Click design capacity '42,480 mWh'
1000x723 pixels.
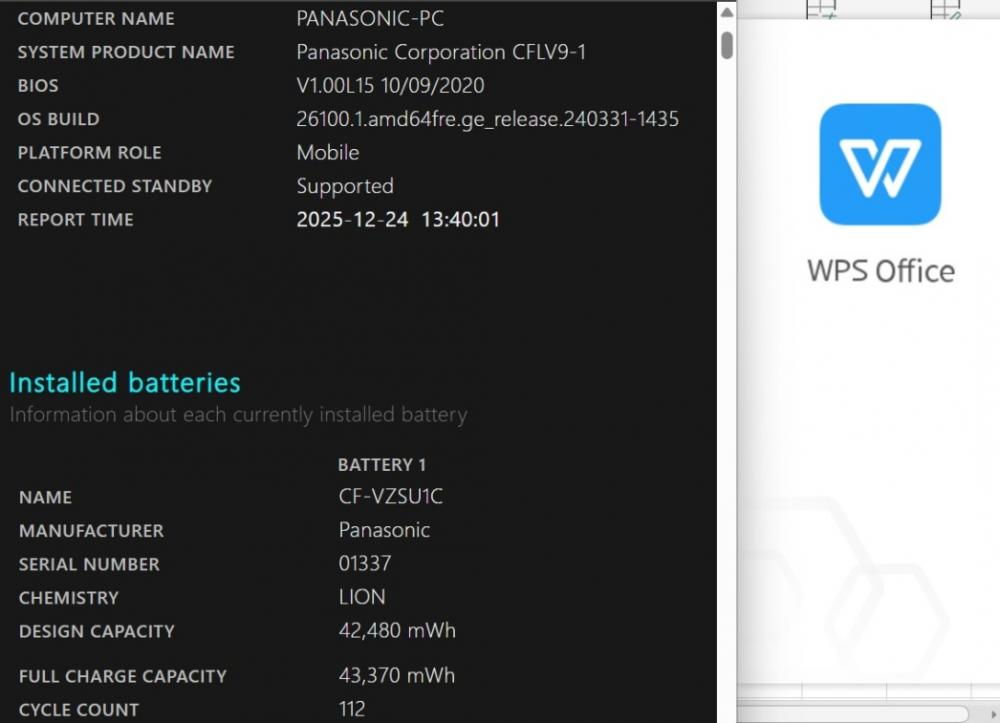coord(397,631)
